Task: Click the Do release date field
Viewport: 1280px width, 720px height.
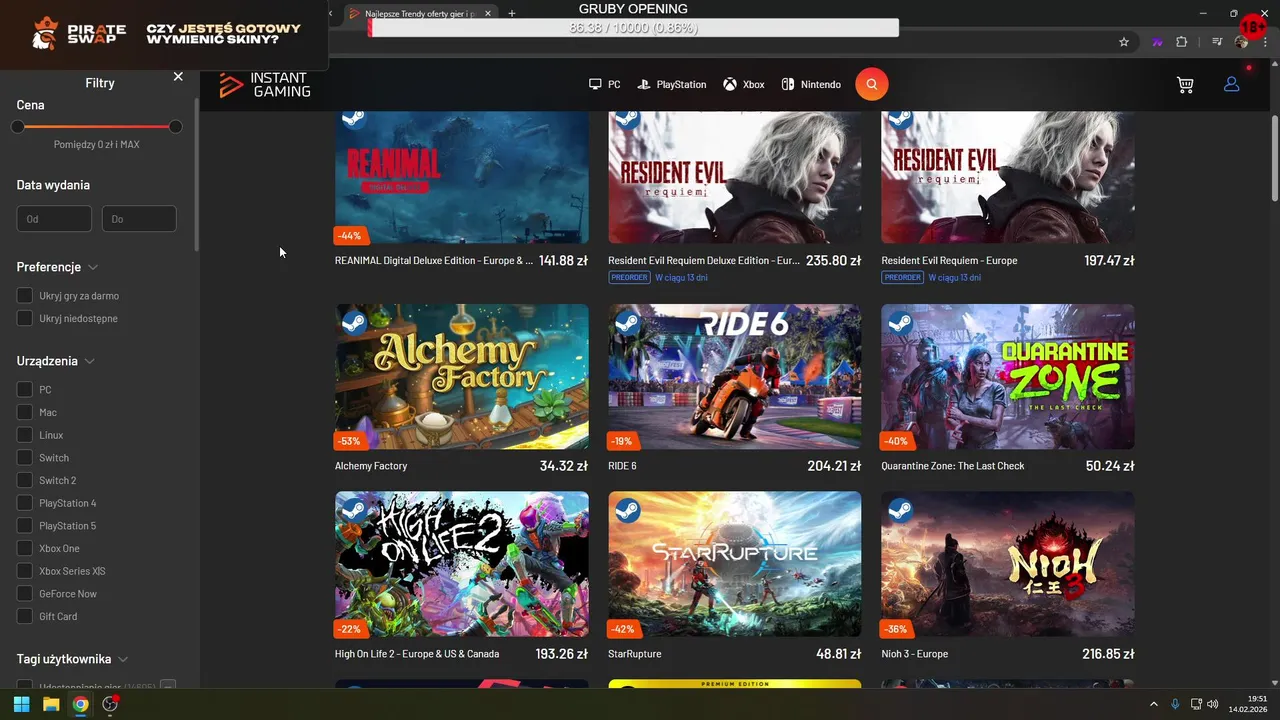Action: [139, 219]
